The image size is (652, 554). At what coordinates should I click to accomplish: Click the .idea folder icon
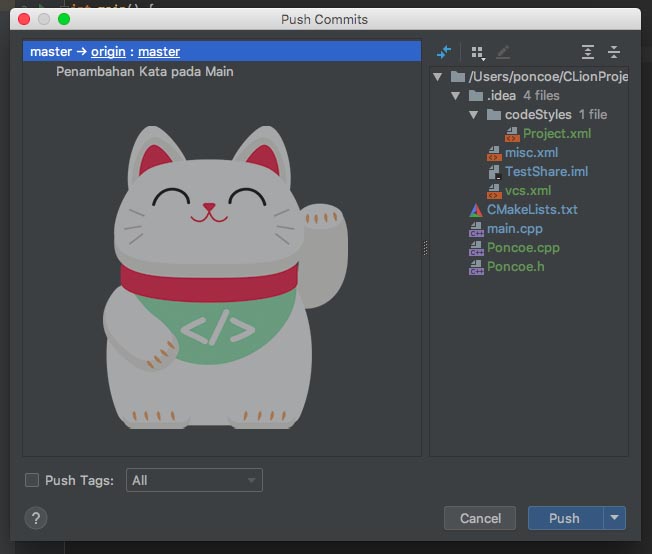point(476,96)
